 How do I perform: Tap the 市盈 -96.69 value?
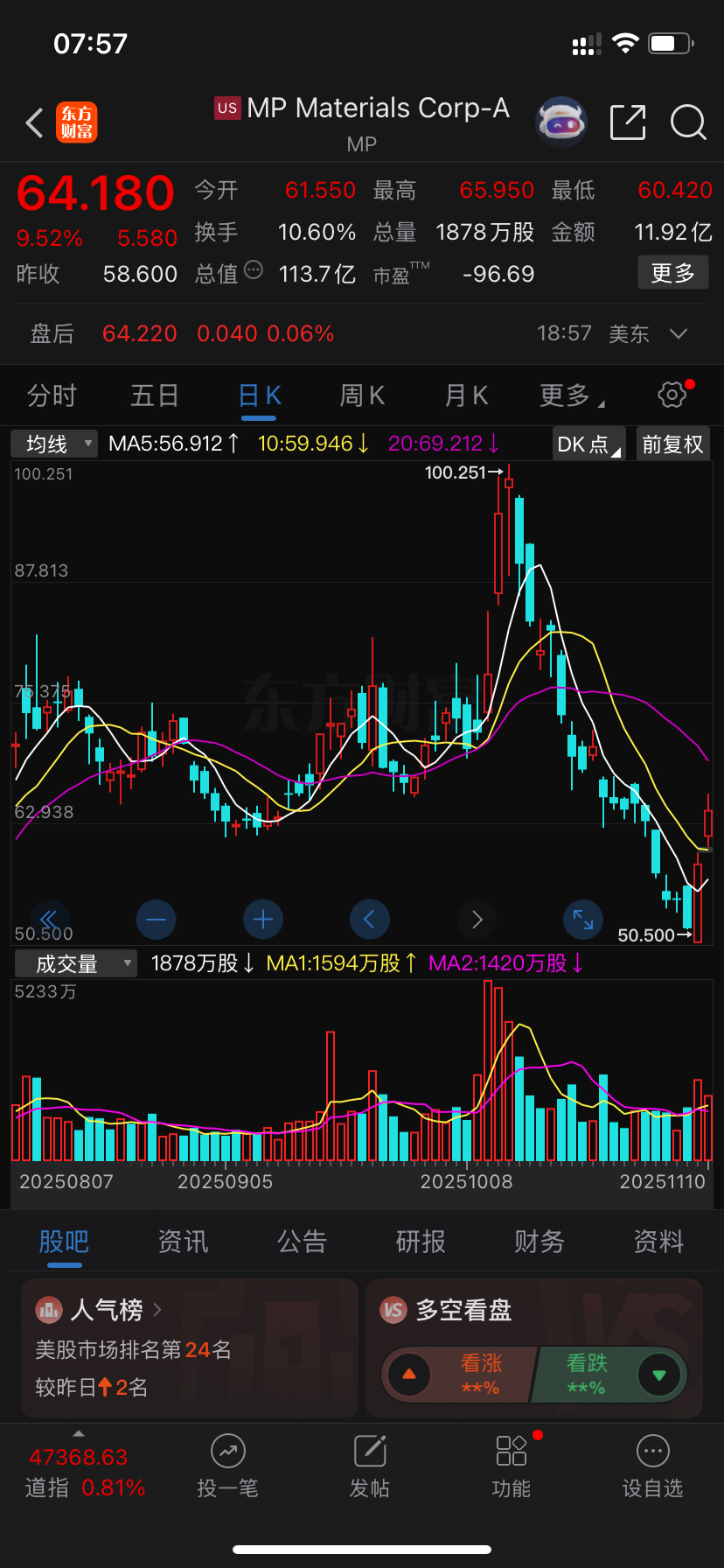[x=498, y=274]
